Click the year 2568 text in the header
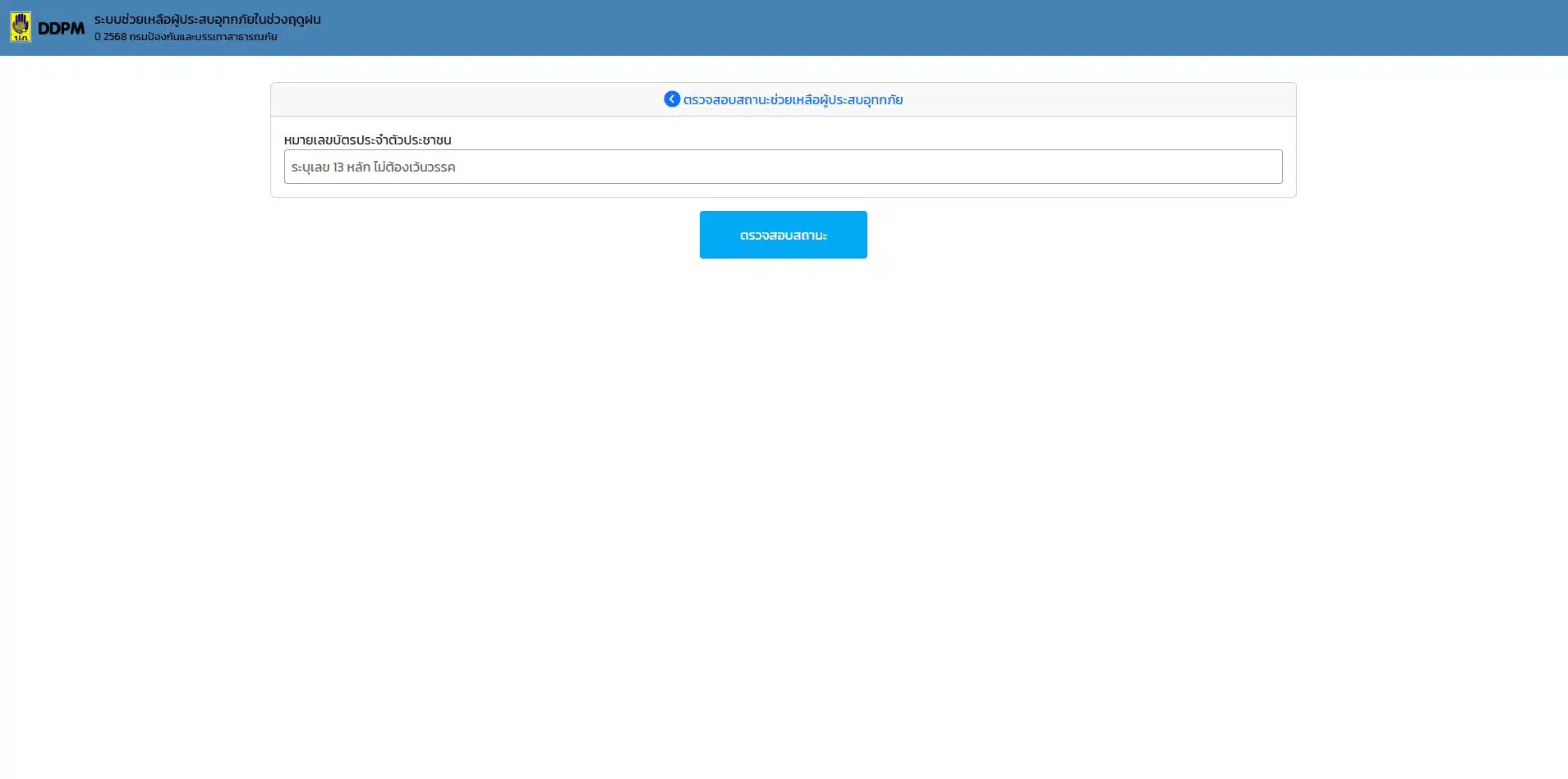The height and width of the screenshot is (779, 1568). 115,37
